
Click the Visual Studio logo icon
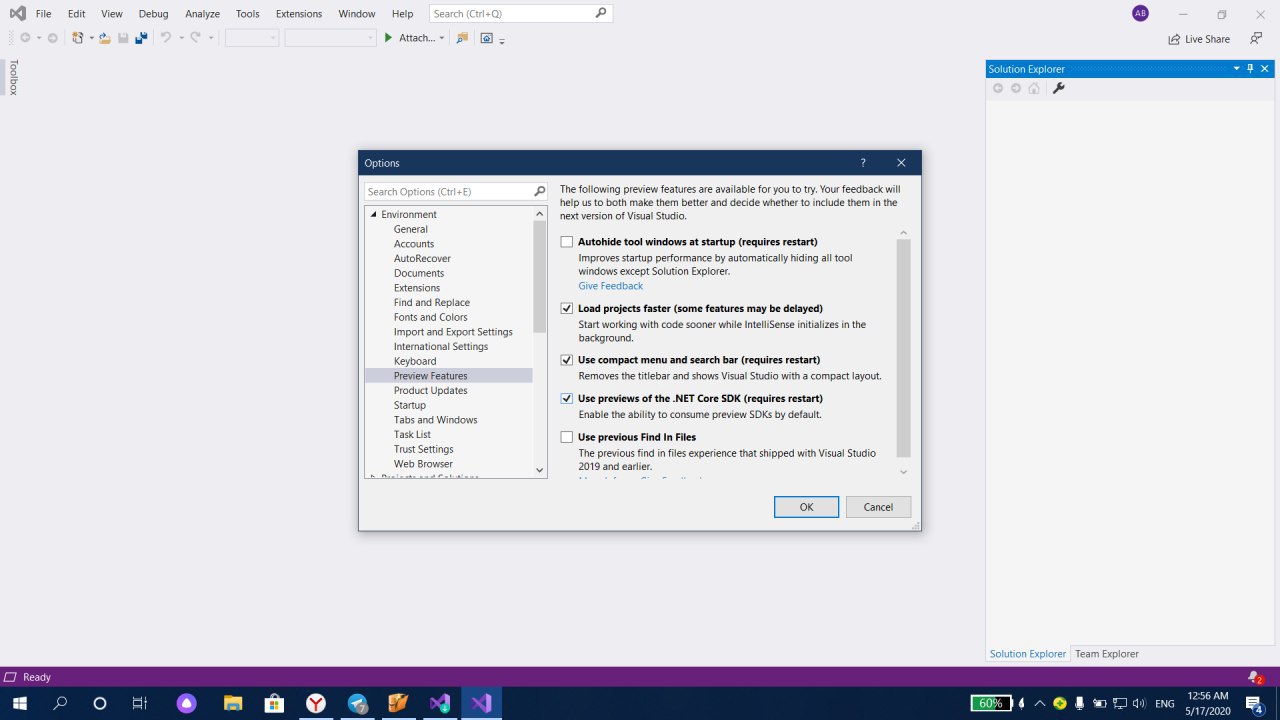[17, 14]
